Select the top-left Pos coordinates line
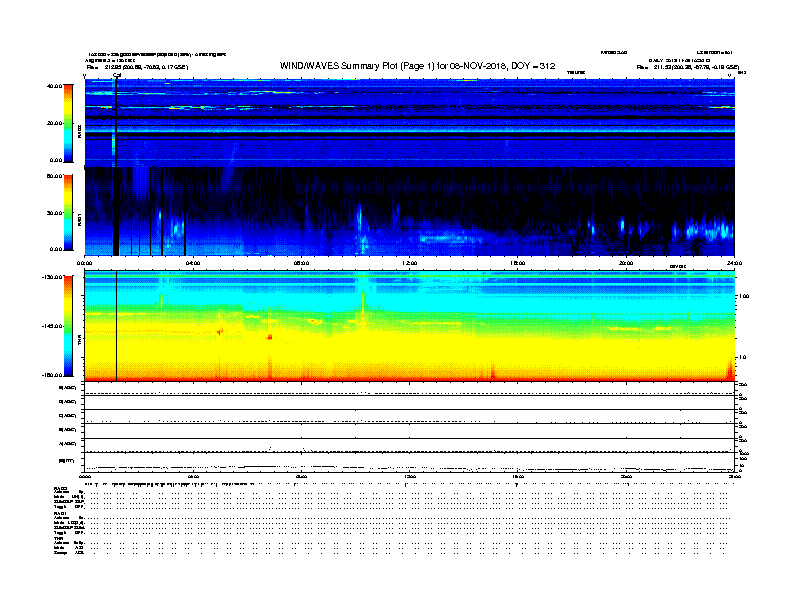 click(x=137, y=67)
